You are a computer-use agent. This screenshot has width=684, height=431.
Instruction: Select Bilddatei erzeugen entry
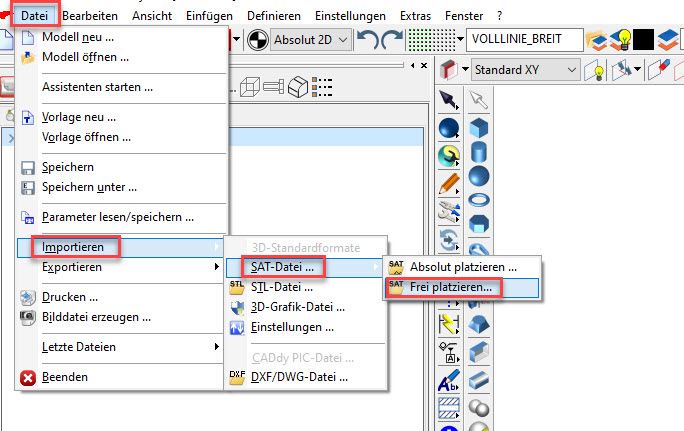click(120, 317)
